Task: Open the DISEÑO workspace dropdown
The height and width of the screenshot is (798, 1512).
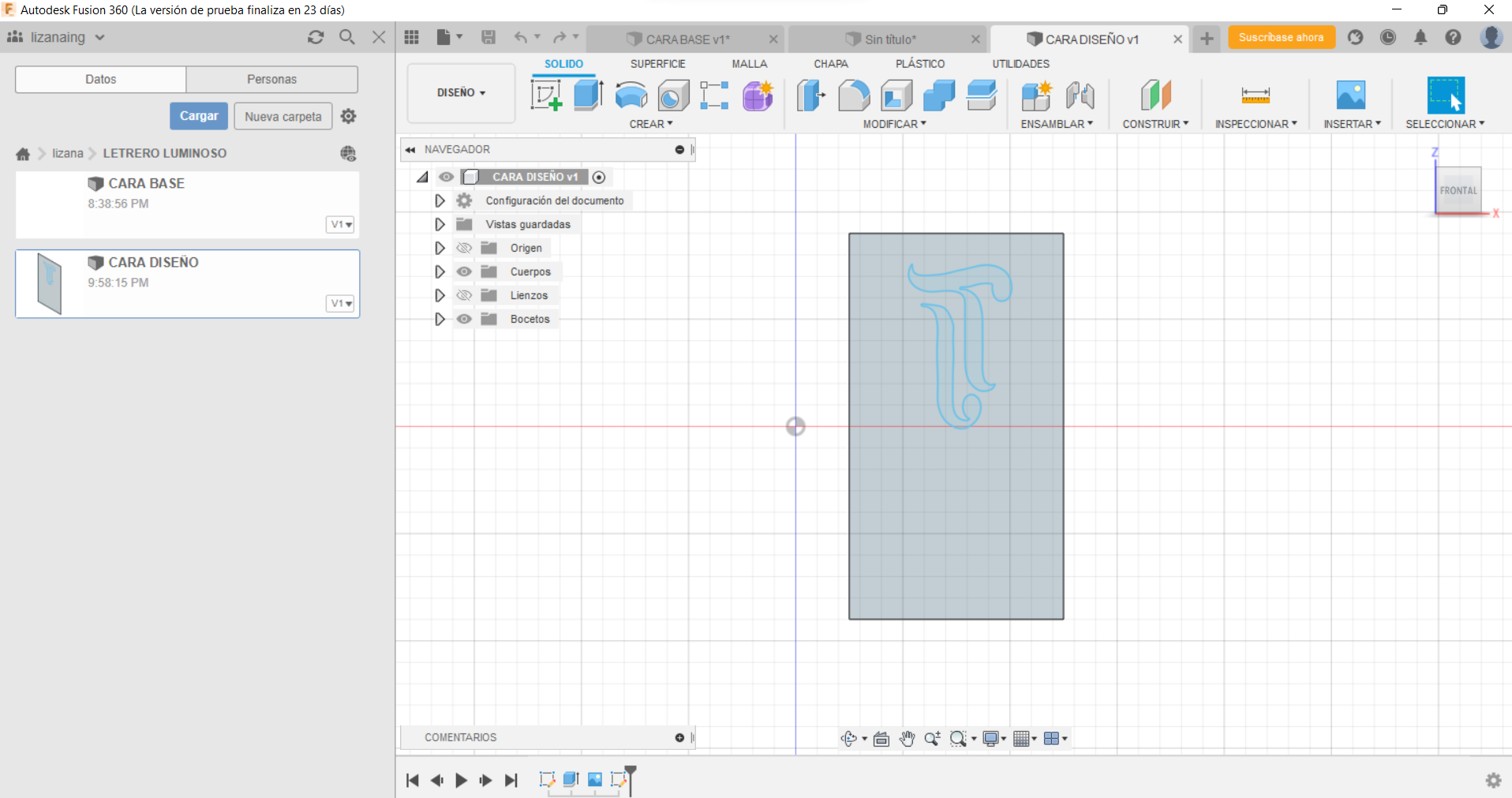Action: click(461, 93)
